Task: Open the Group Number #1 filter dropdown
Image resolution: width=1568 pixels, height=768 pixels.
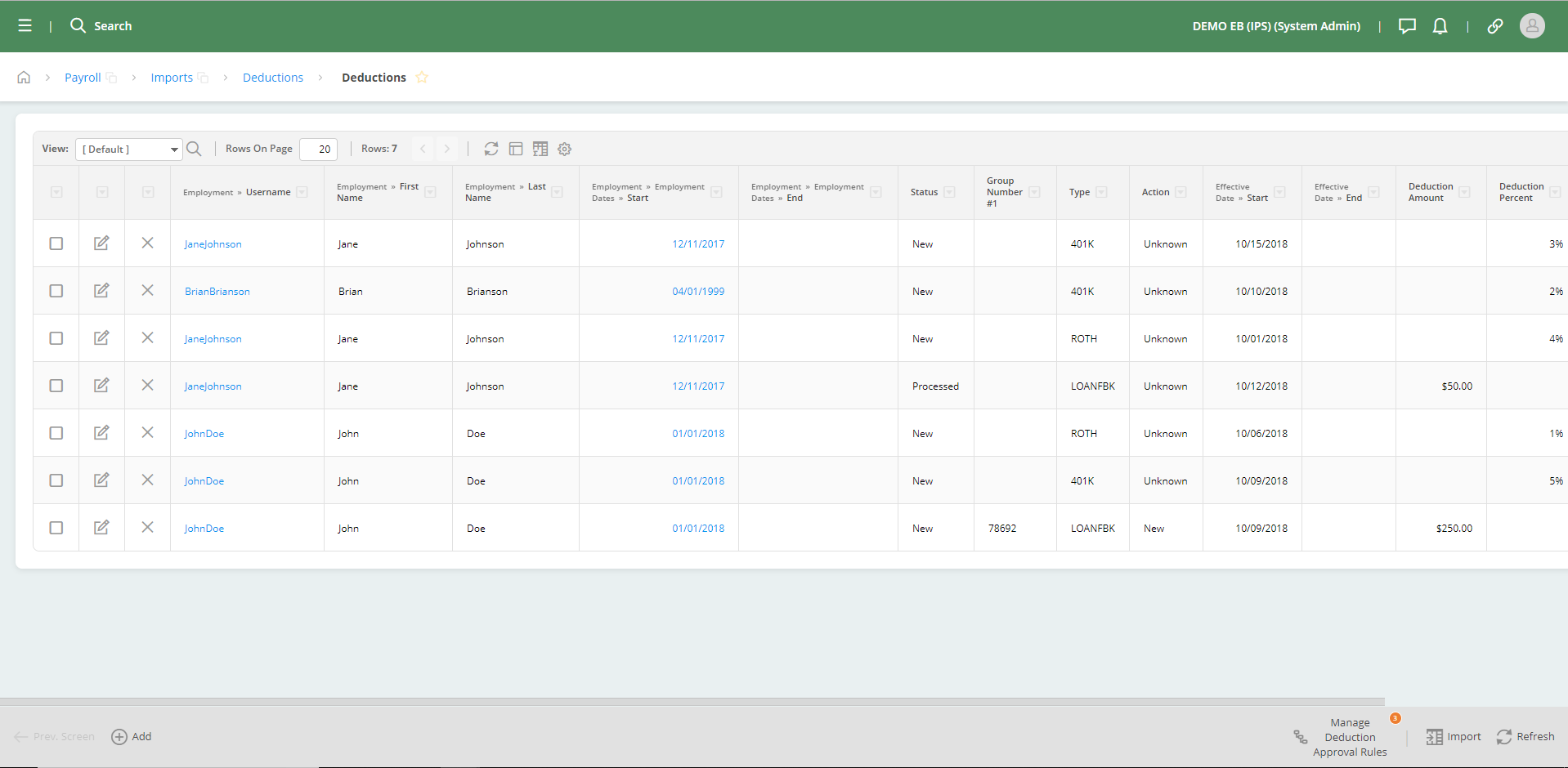Action: point(1034,192)
